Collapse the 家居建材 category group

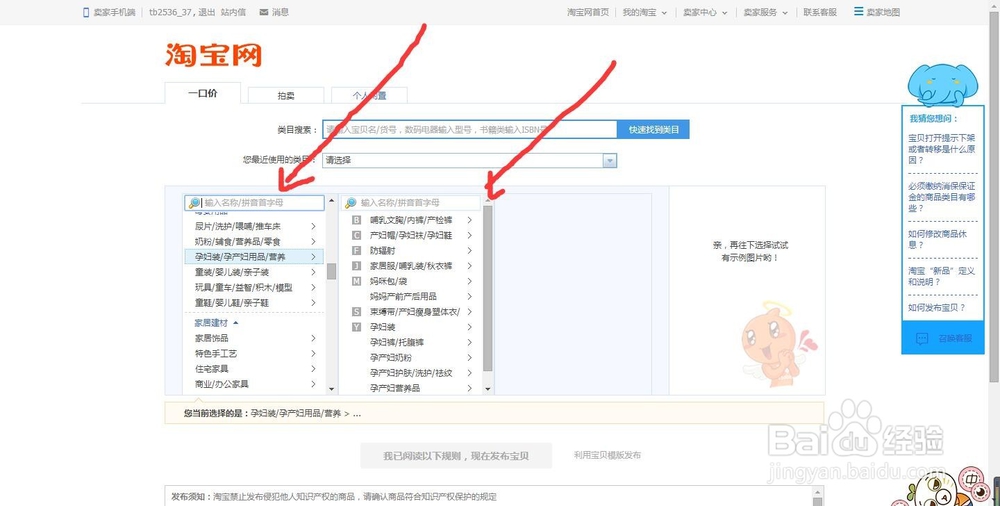click(x=217, y=324)
